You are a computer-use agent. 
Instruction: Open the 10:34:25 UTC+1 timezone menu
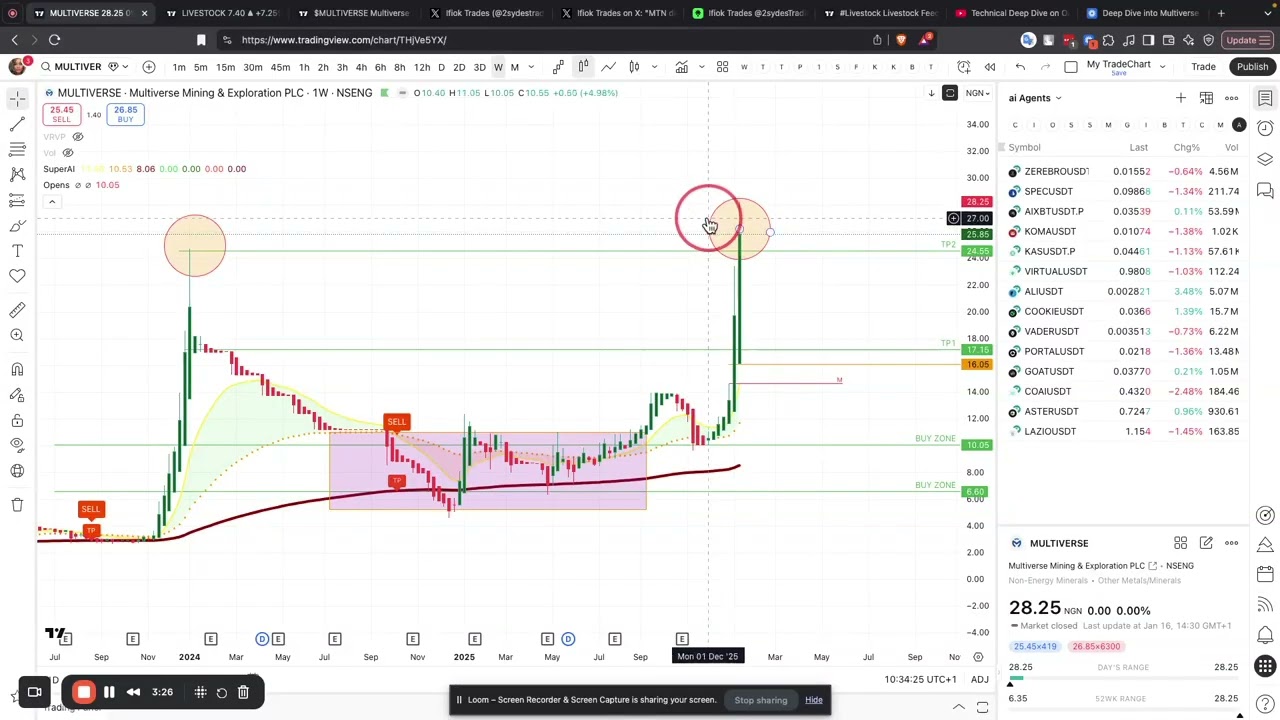click(x=921, y=680)
